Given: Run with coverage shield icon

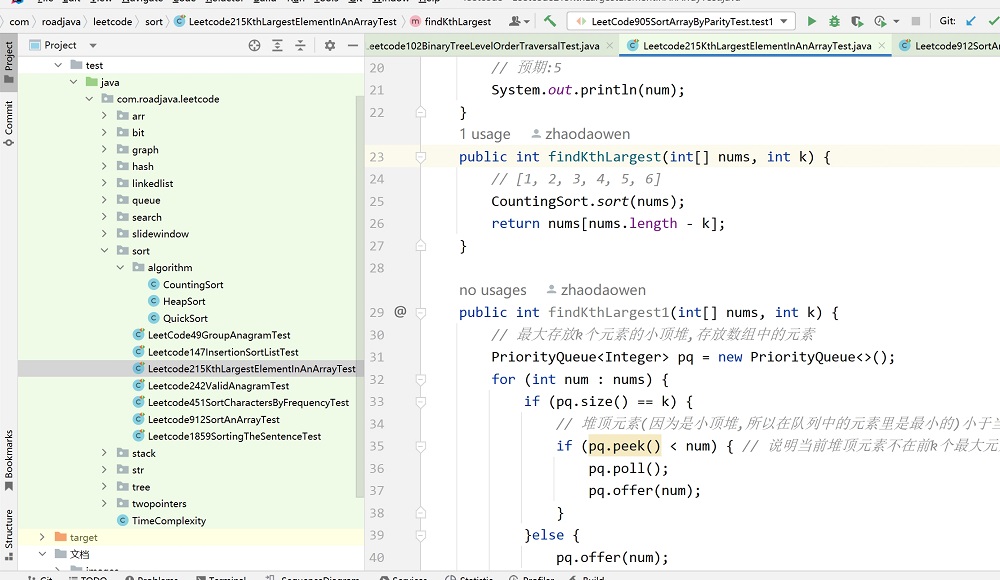Looking at the screenshot, I should [857, 21].
